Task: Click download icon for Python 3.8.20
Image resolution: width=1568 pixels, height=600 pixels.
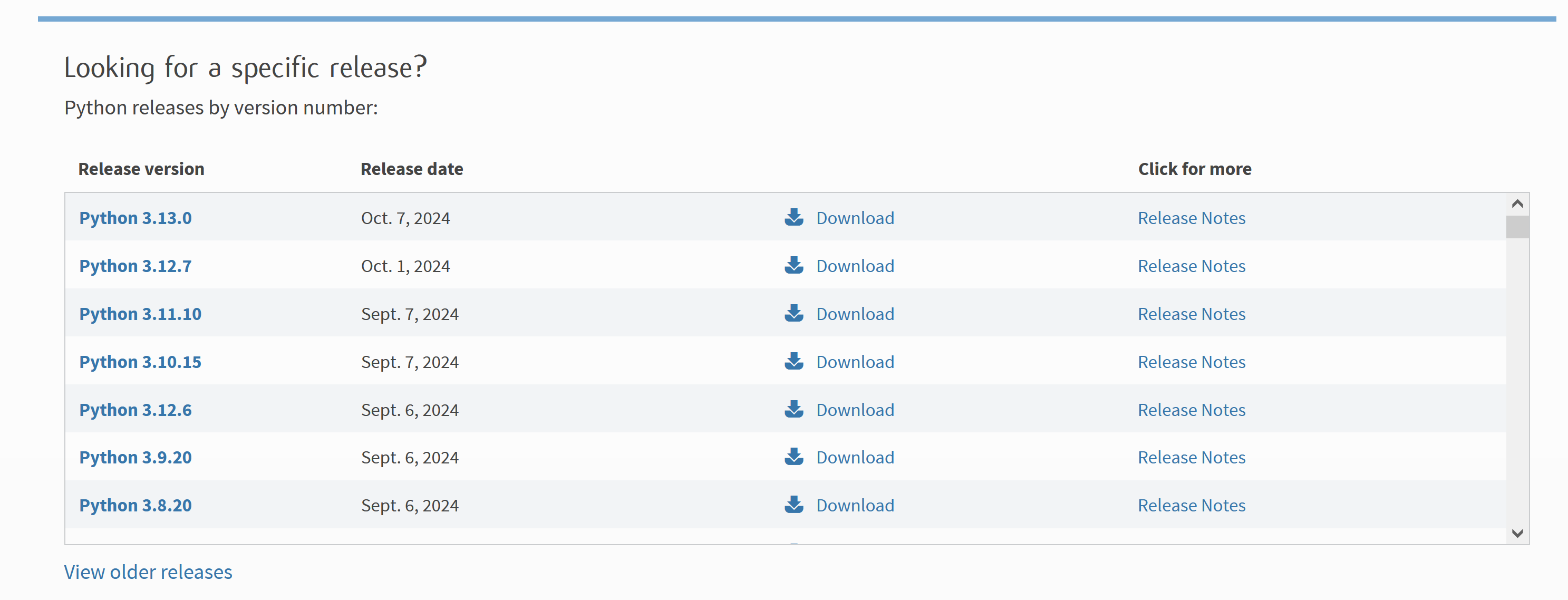Action: click(x=793, y=505)
